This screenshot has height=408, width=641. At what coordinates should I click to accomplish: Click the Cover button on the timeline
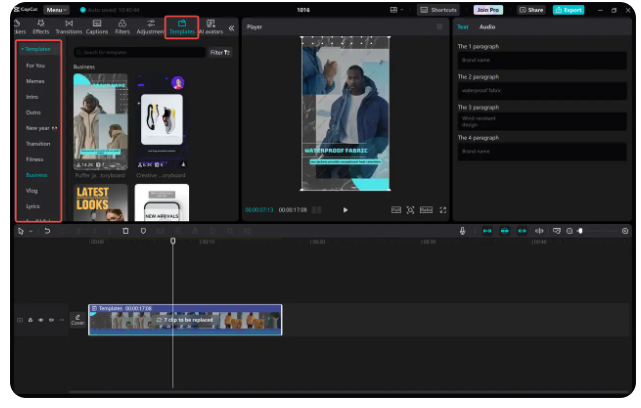tap(77, 320)
